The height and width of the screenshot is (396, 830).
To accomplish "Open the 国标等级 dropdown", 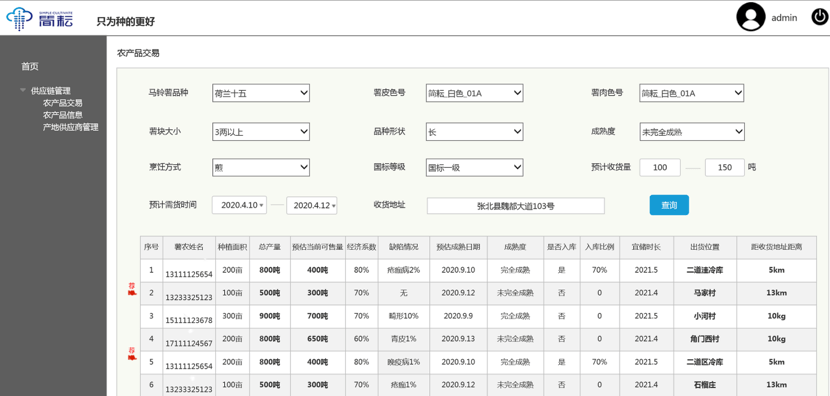I will [x=474, y=168].
